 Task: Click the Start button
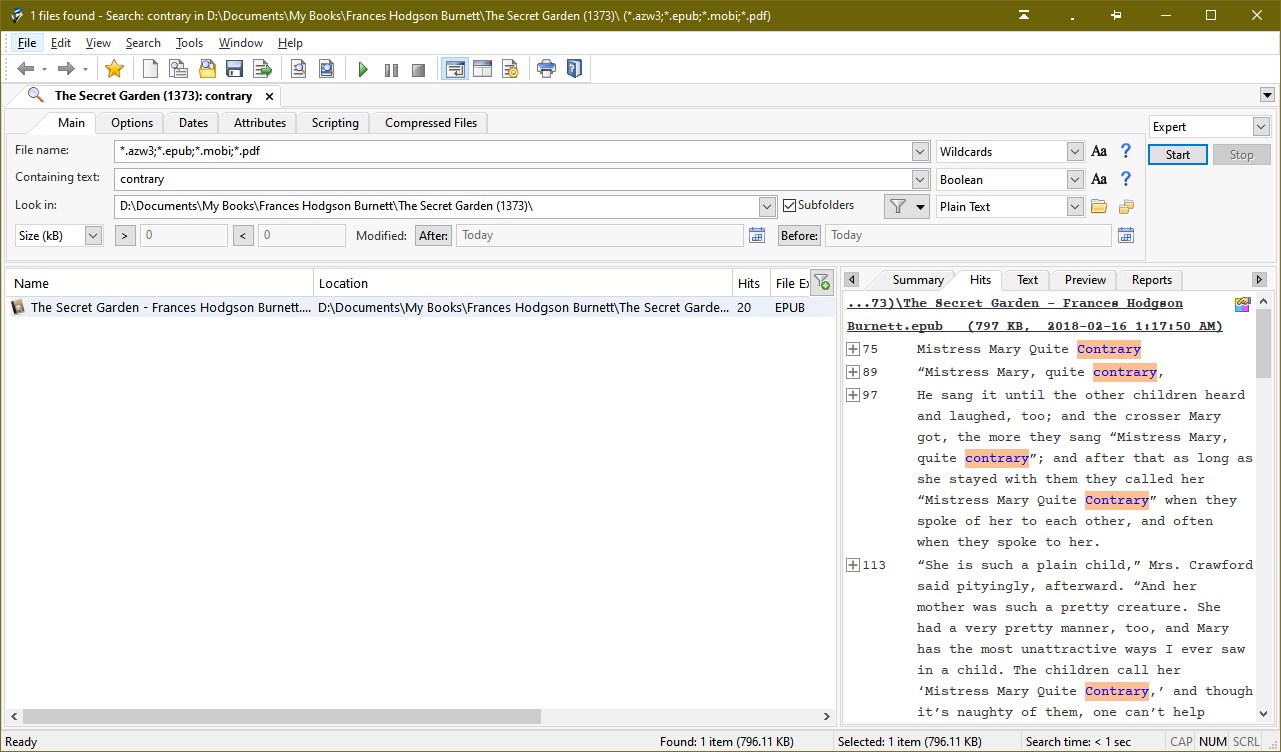click(1178, 155)
